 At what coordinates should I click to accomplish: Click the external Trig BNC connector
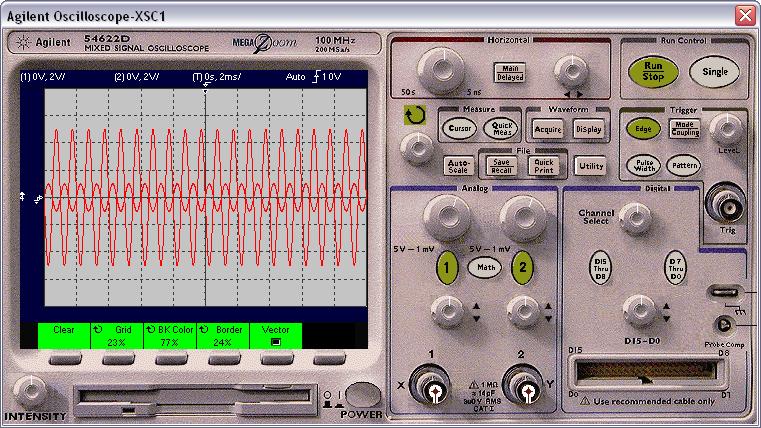click(x=726, y=204)
